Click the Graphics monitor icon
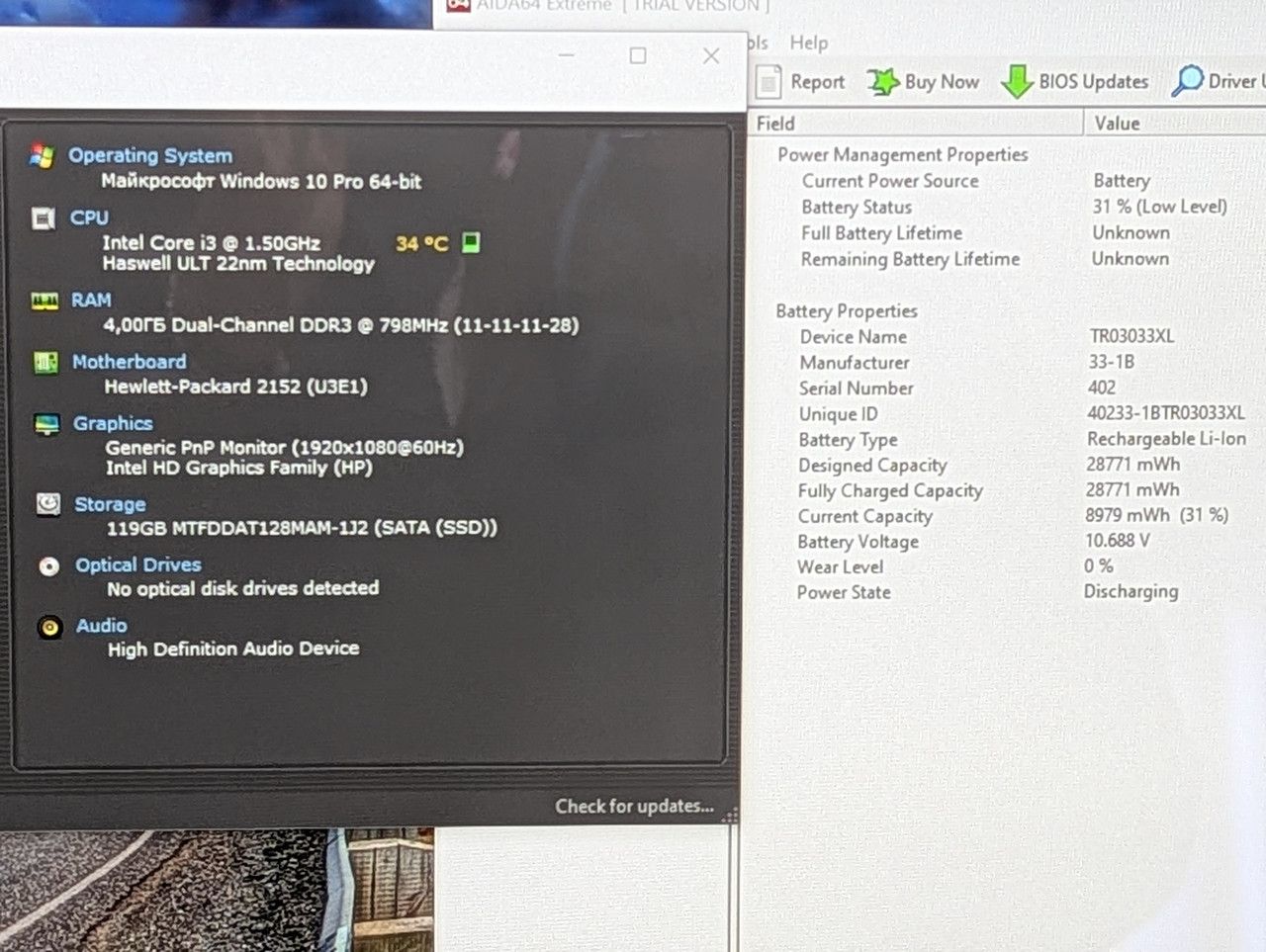Screen dimensions: 1266x952 click(46, 425)
